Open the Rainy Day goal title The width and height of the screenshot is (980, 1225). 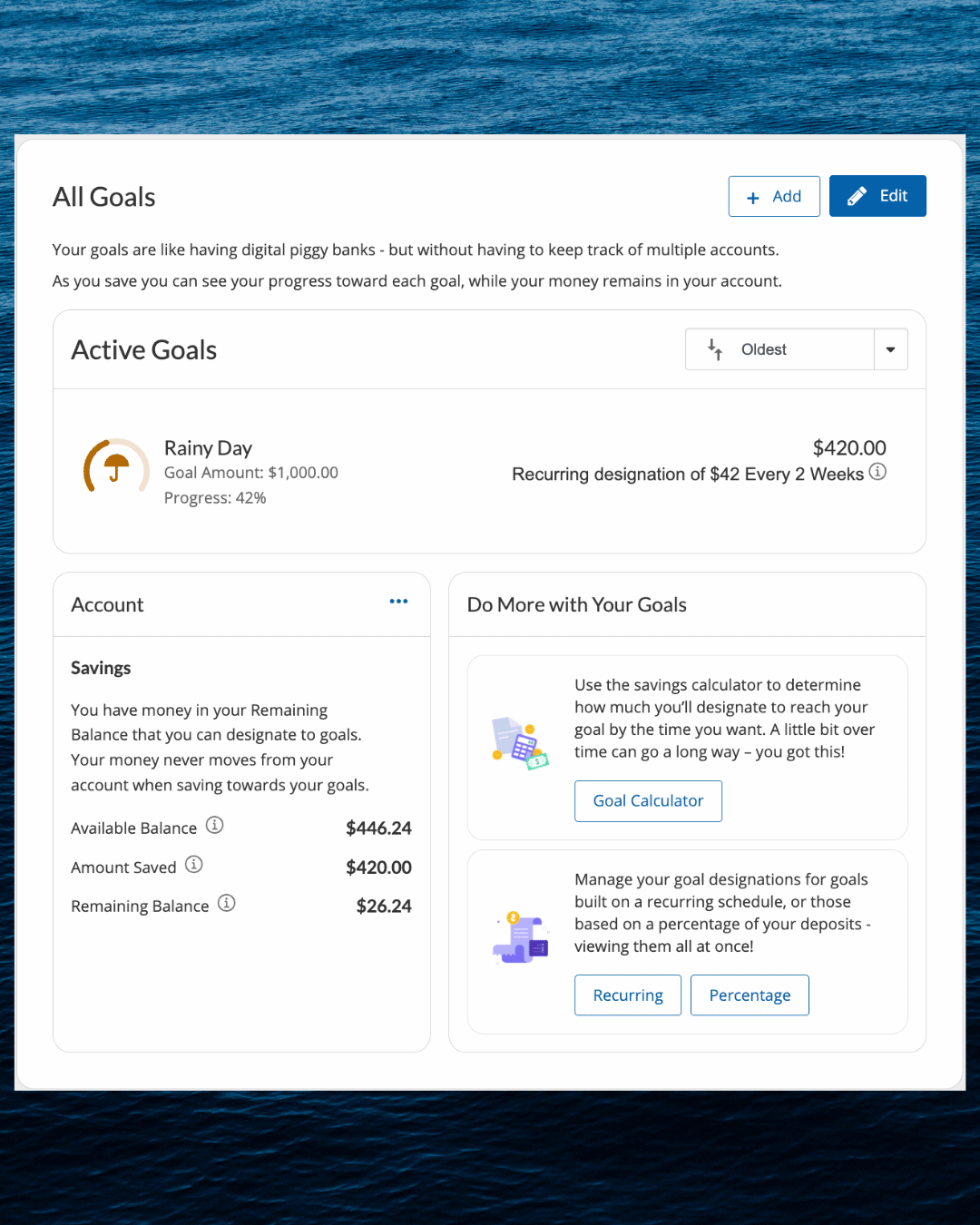click(x=208, y=448)
